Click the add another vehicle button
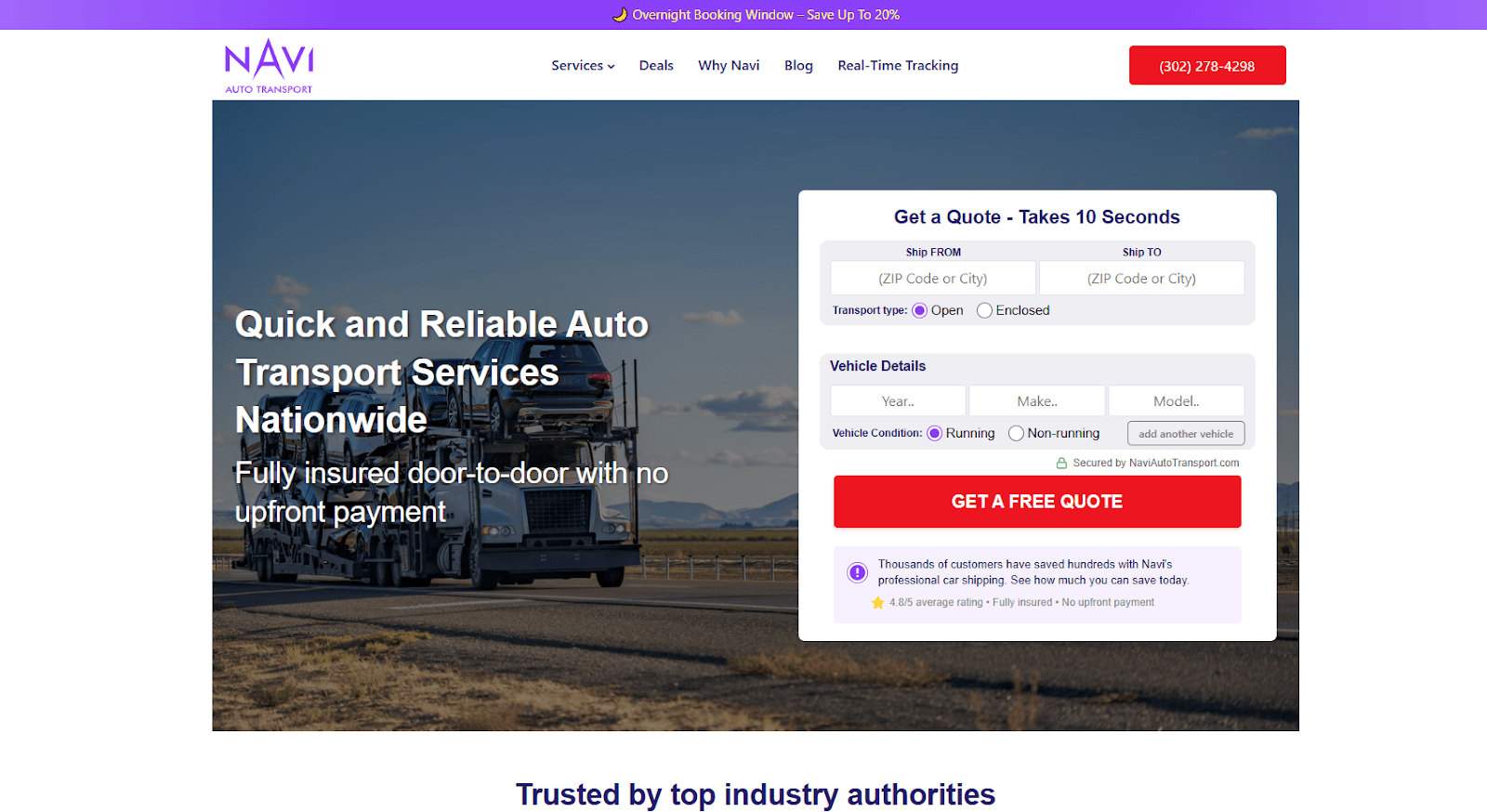Screen dimensions: 1487x812 coord(1186,434)
